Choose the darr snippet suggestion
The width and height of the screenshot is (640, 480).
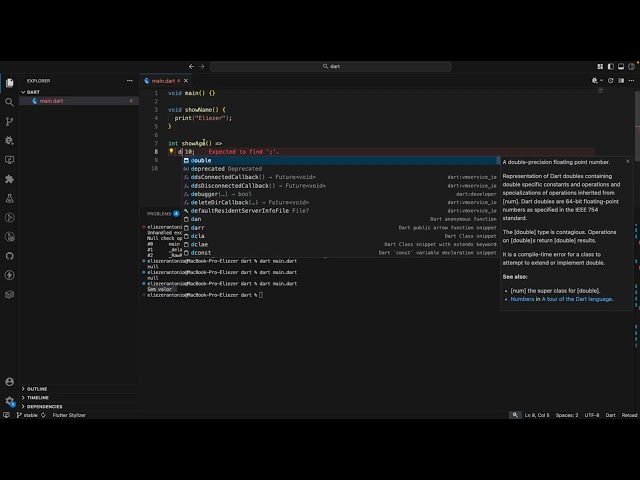point(340,228)
